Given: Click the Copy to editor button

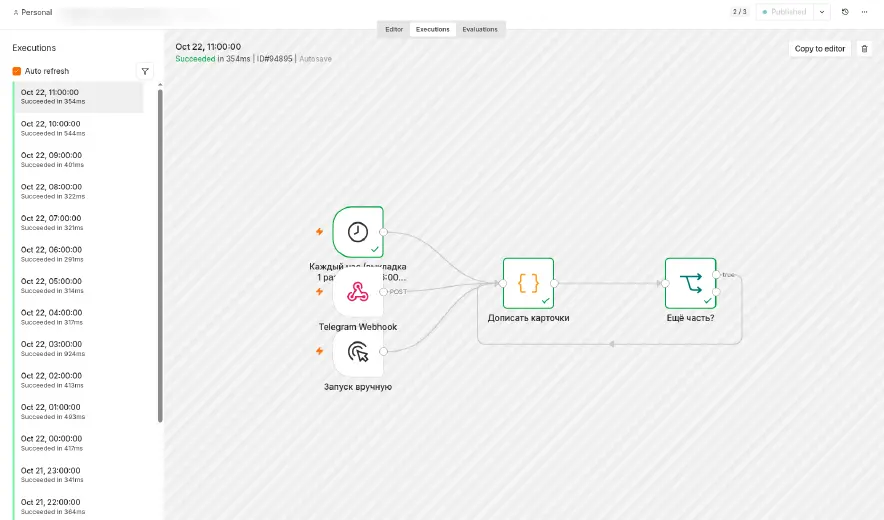Looking at the screenshot, I should [x=820, y=49].
